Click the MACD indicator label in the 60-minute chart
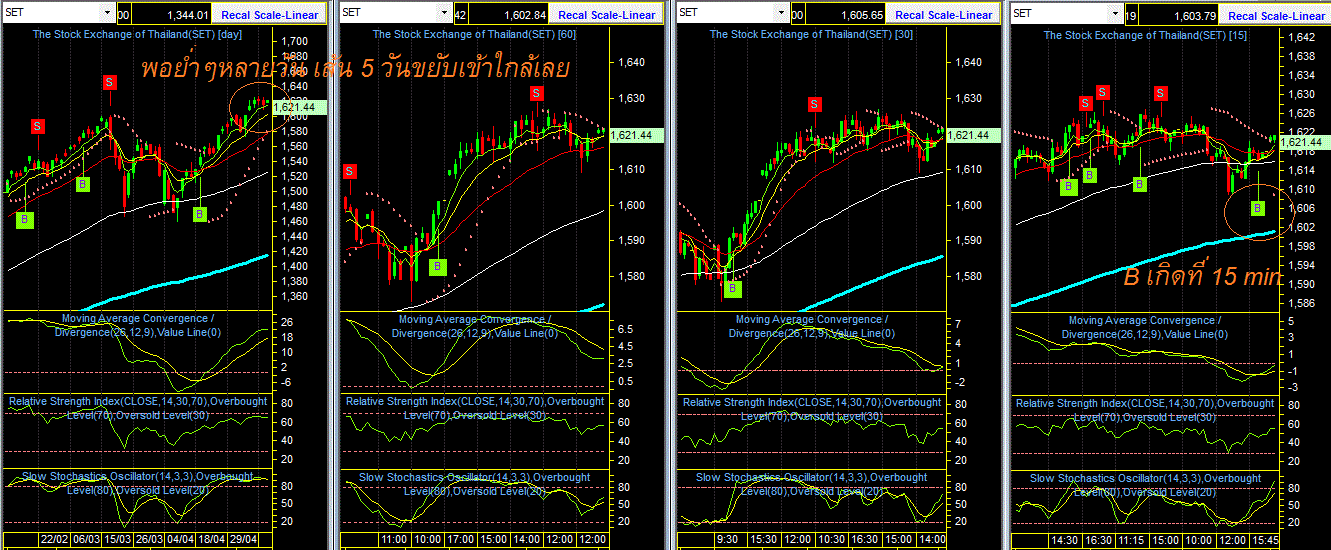The image size is (1331, 550). tap(476, 326)
